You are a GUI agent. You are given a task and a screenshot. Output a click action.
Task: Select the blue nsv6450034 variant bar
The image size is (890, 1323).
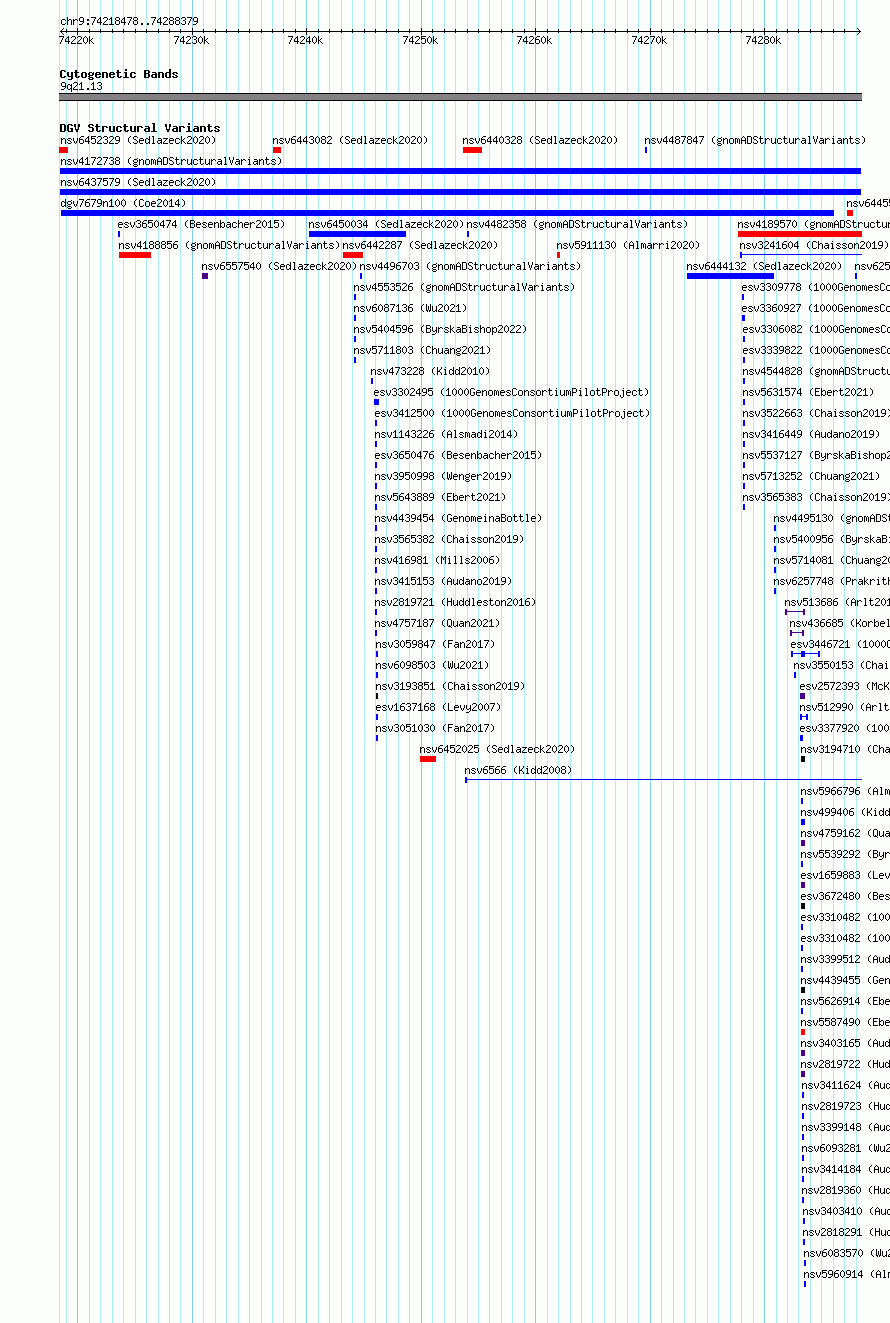coord(357,234)
